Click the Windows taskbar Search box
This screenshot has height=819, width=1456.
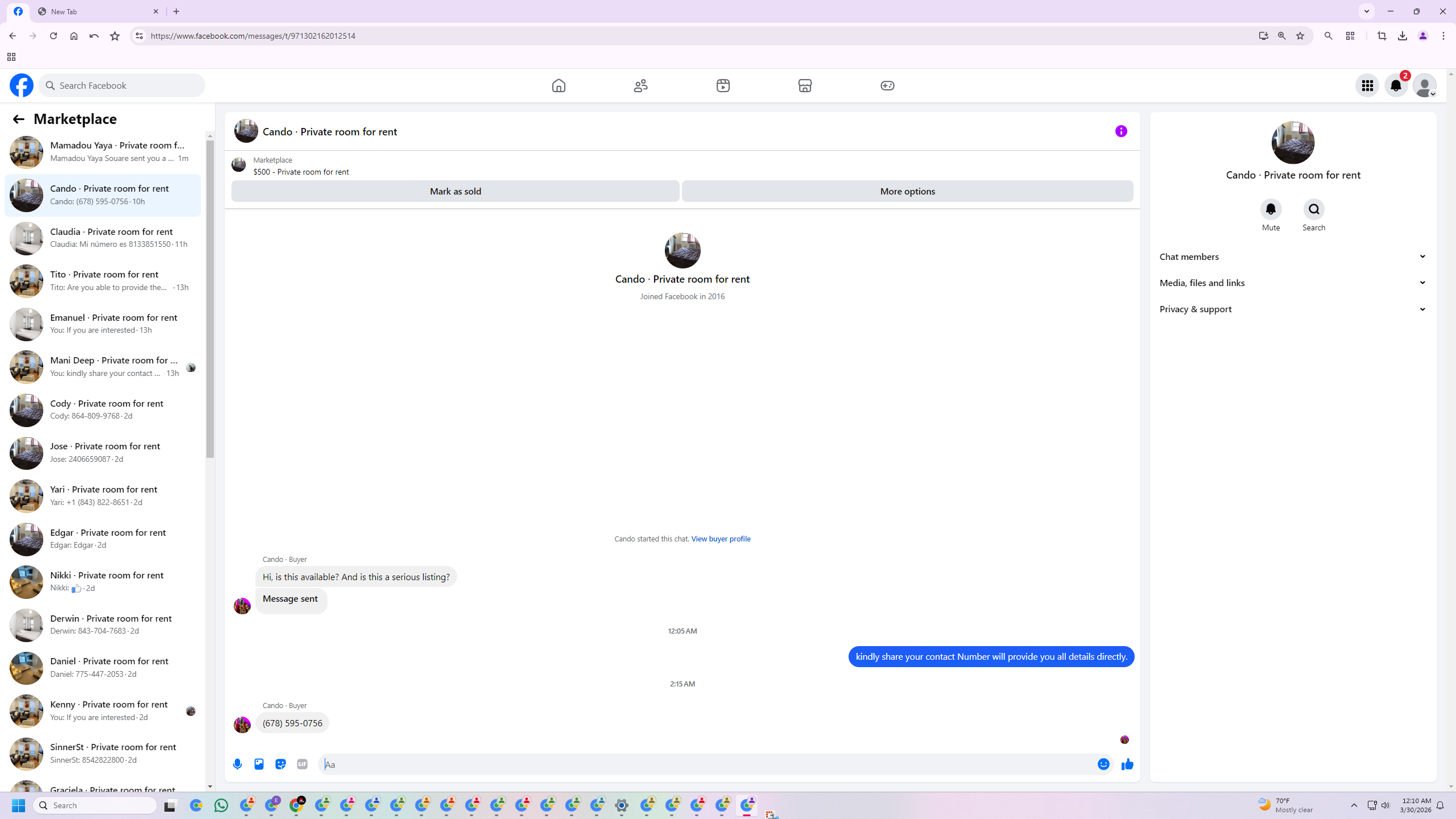click(95, 805)
